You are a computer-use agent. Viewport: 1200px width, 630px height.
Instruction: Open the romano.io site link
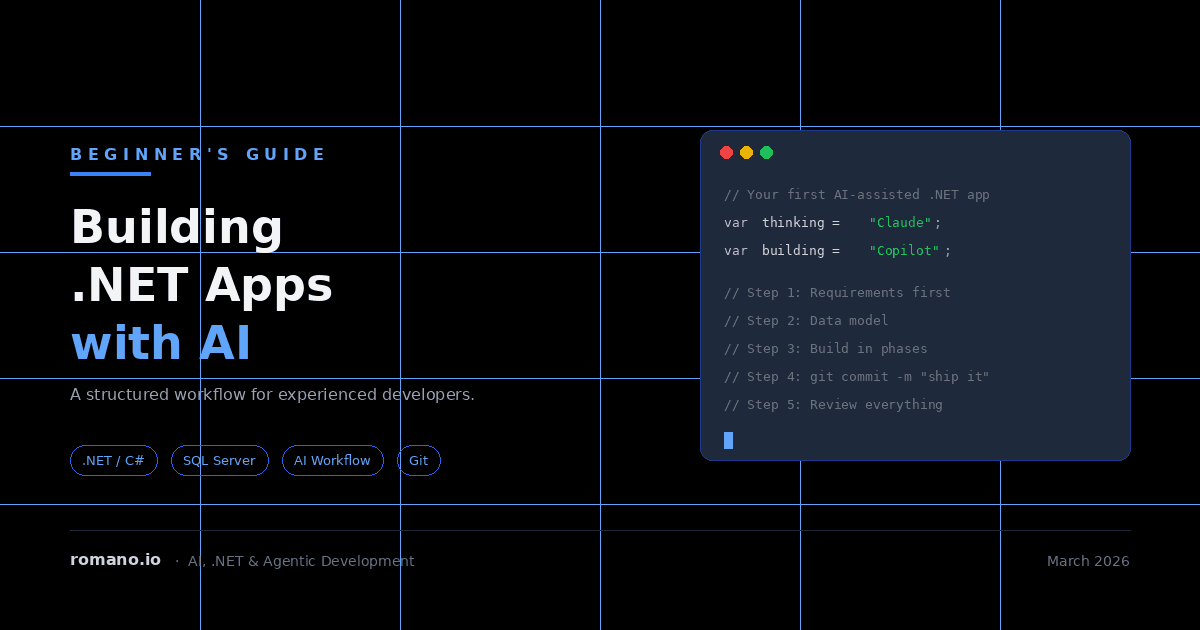click(x=115, y=560)
